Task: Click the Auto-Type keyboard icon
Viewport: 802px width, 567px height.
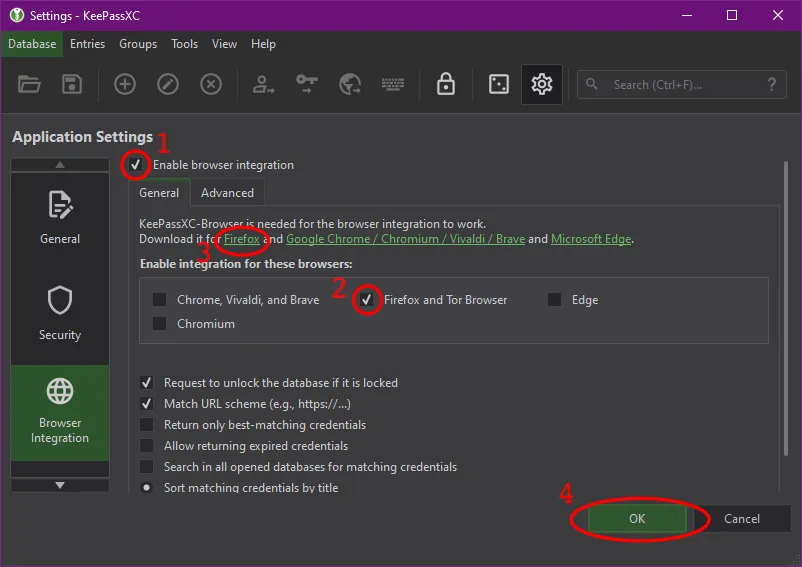Action: (393, 84)
